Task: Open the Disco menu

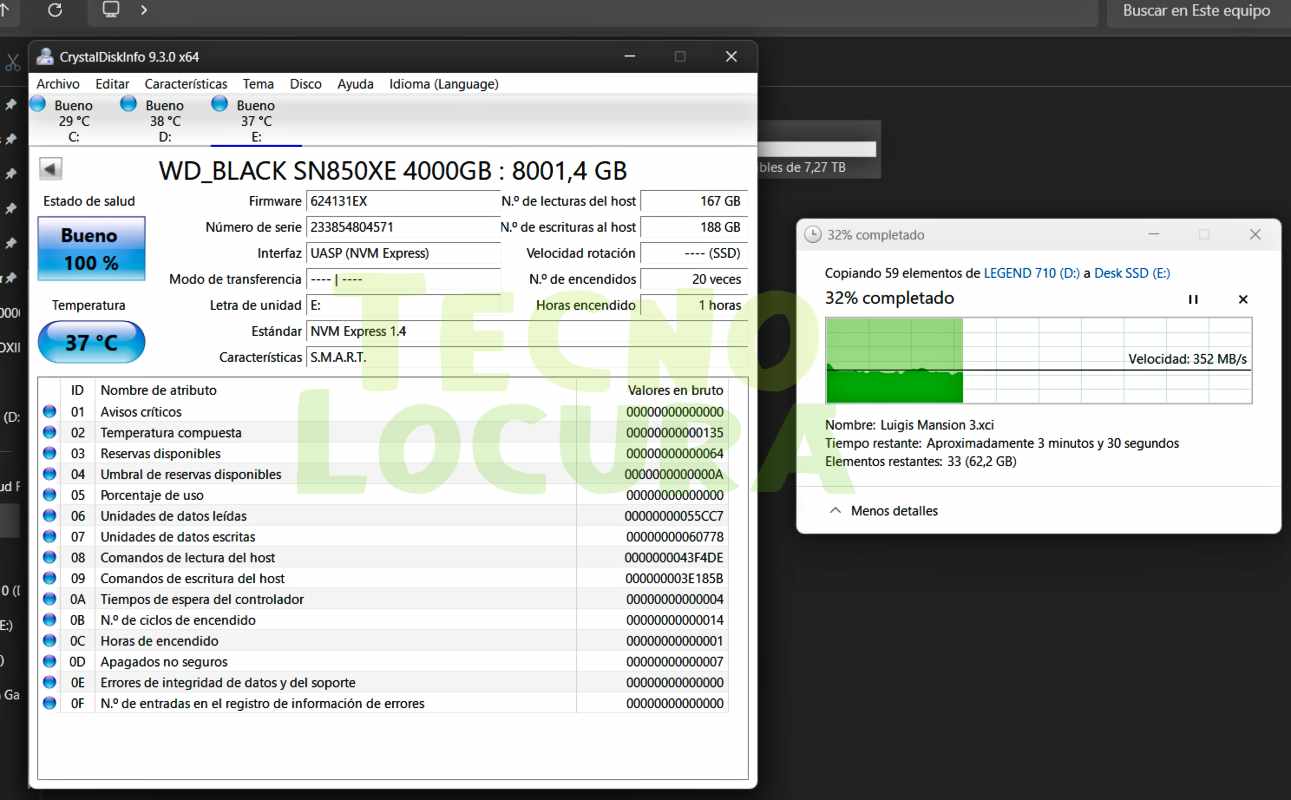Action: point(306,84)
